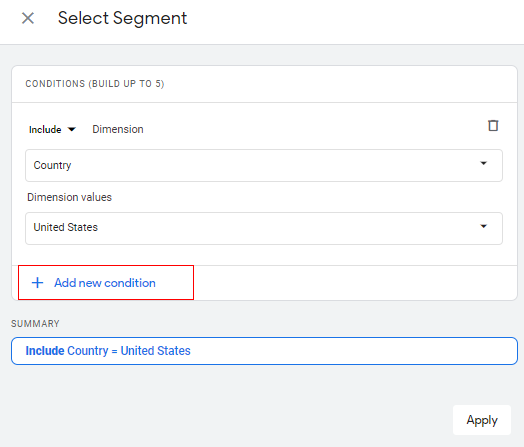Click the Dimension values label
The width and height of the screenshot is (524, 447).
70,197
